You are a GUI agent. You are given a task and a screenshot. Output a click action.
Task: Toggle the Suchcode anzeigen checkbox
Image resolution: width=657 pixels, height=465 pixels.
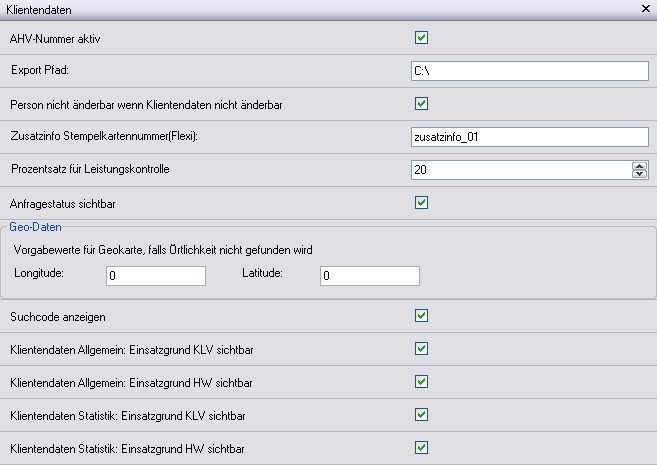click(421, 316)
